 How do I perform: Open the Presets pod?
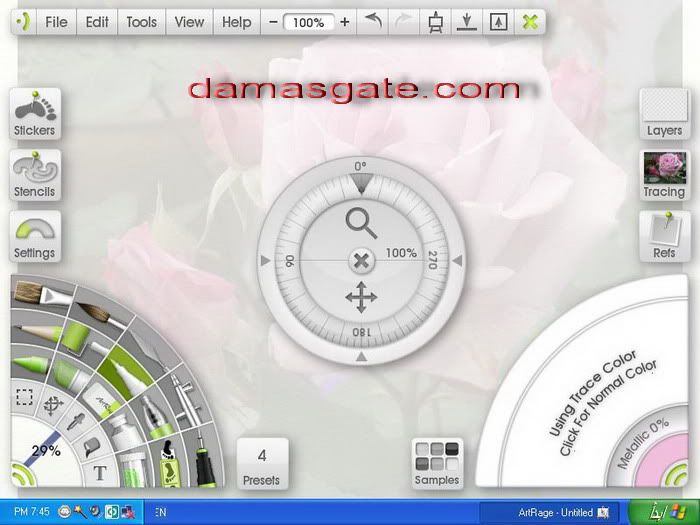pyautogui.click(x=262, y=464)
